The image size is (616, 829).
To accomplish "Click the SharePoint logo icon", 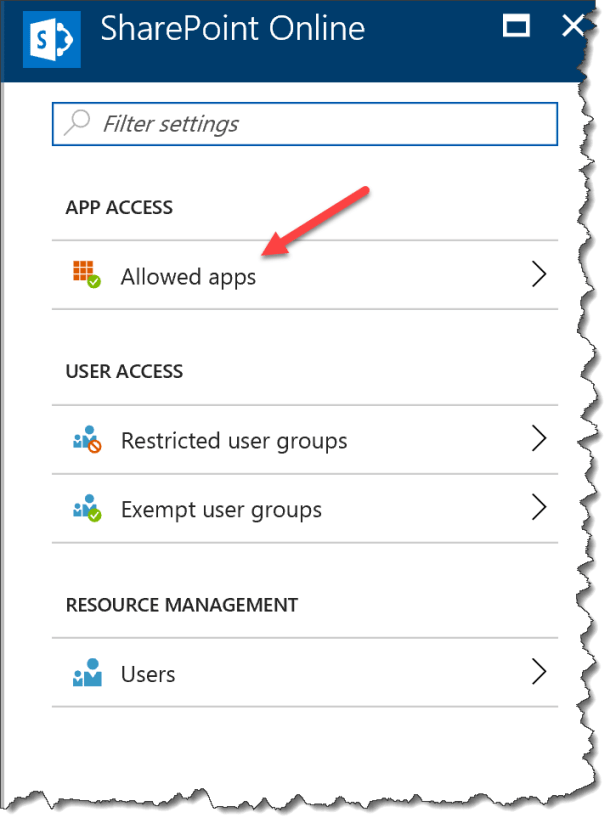I will (52, 39).
